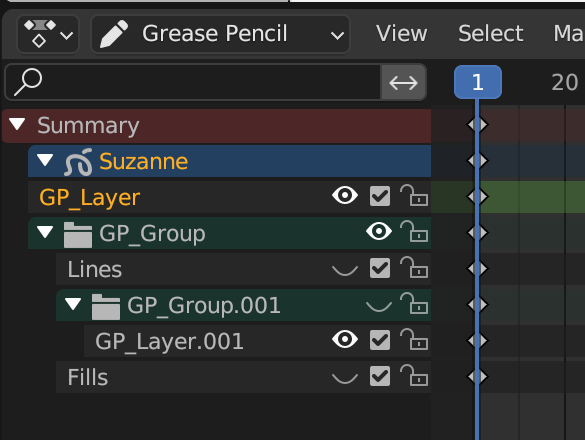The width and height of the screenshot is (585, 440).
Task: Uncheck the Lines layer checkbox
Action: [x=380, y=268]
